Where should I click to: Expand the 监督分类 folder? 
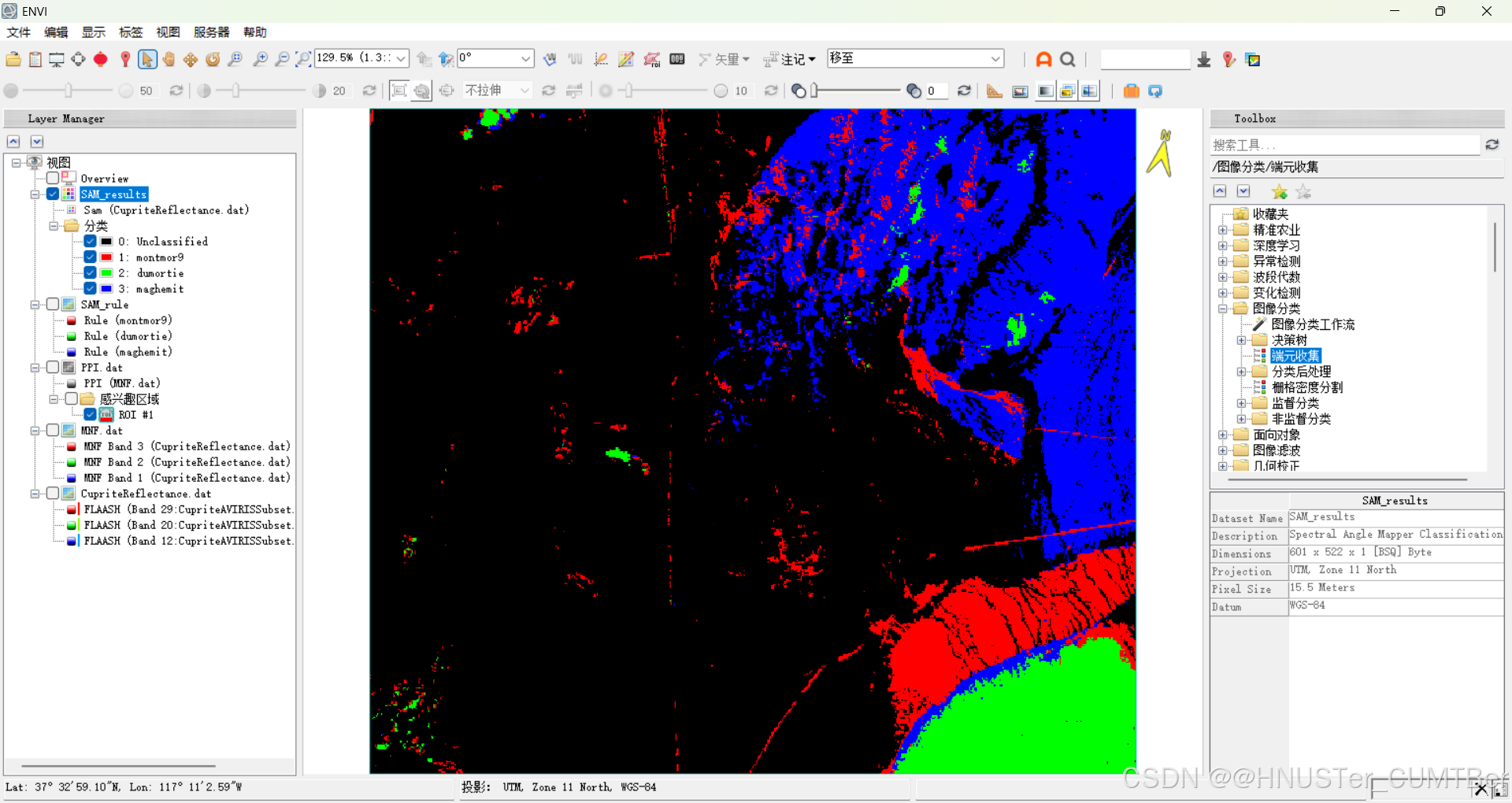coord(1241,403)
